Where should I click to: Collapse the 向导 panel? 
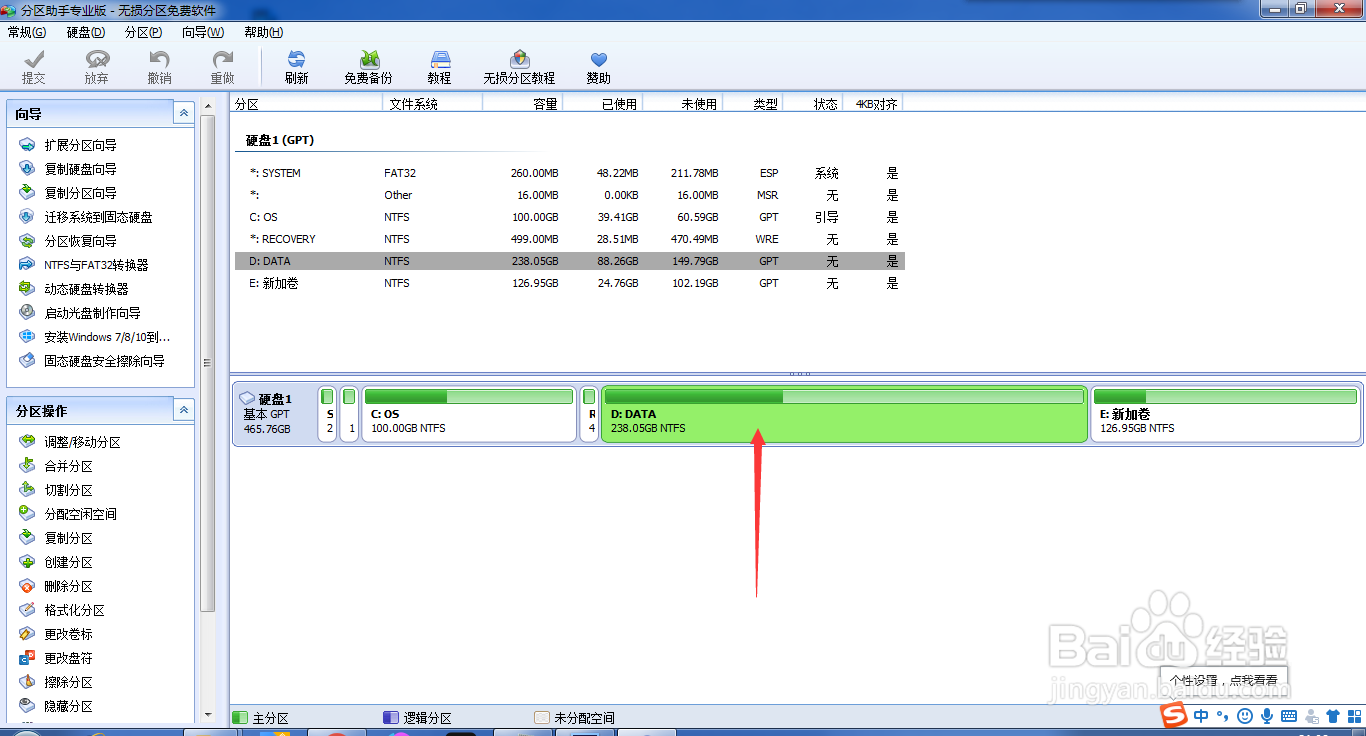[x=183, y=114]
